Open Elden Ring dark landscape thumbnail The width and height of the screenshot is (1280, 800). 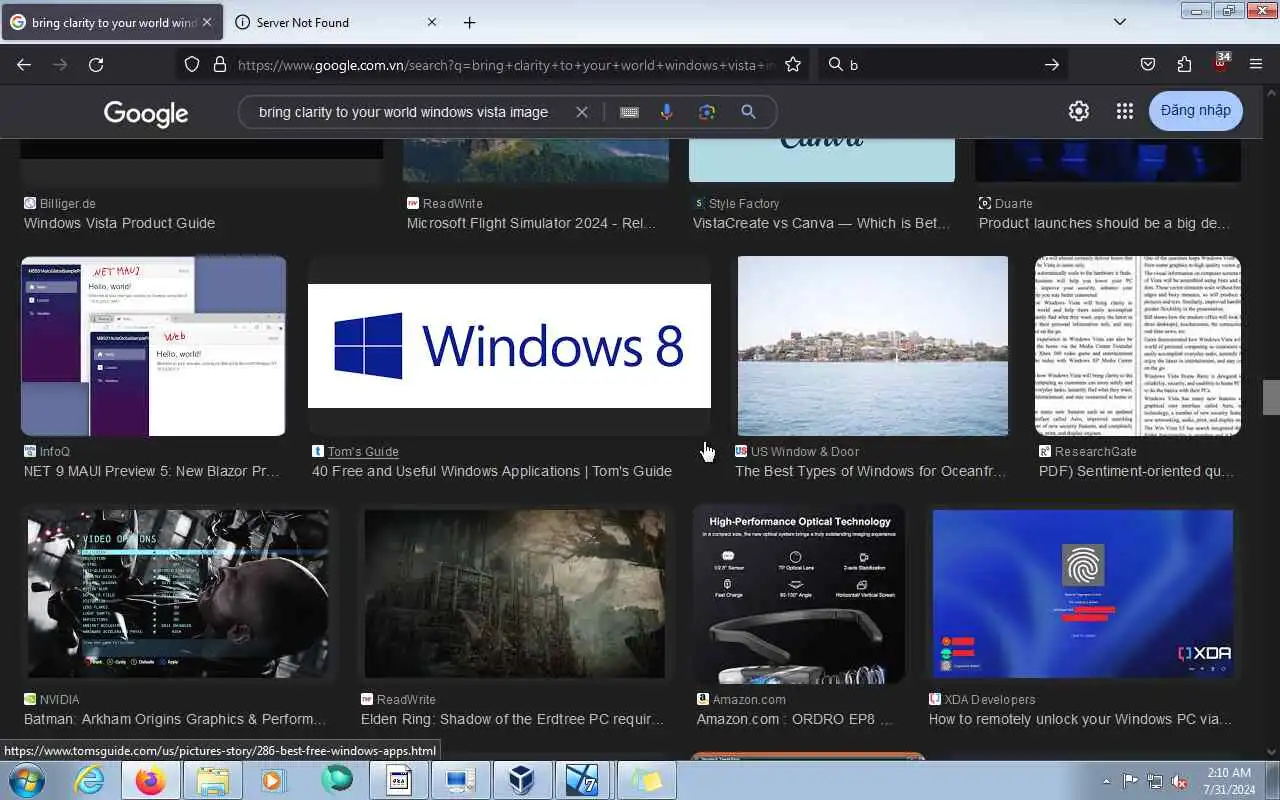click(x=515, y=594)
